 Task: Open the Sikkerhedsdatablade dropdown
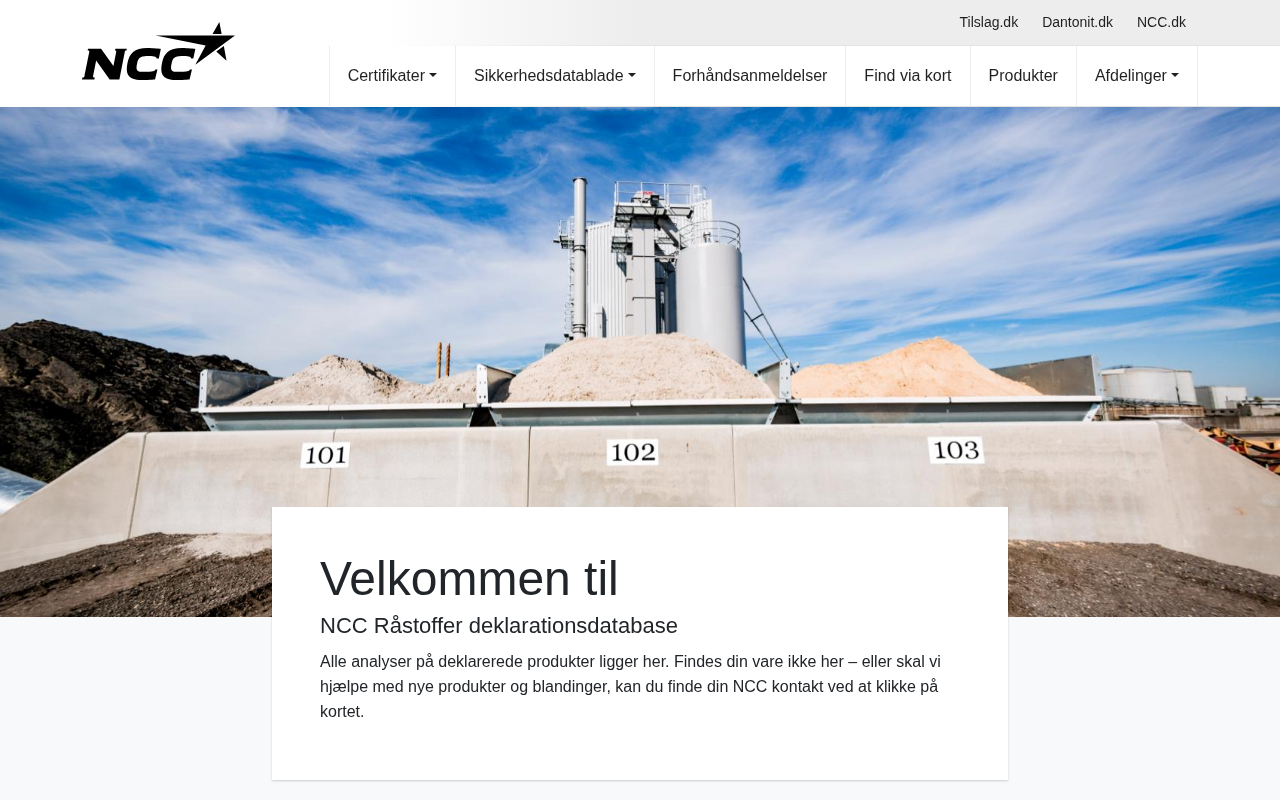pos(555,76)
